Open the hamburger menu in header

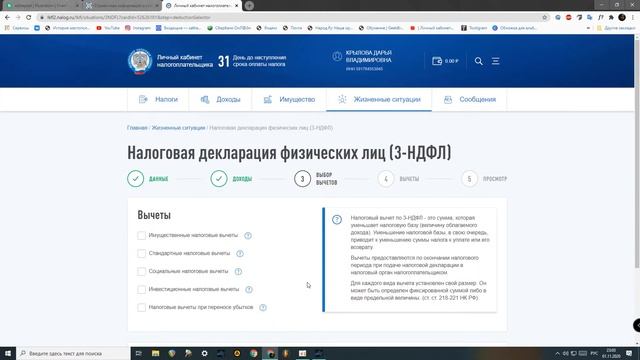[496, 61]
